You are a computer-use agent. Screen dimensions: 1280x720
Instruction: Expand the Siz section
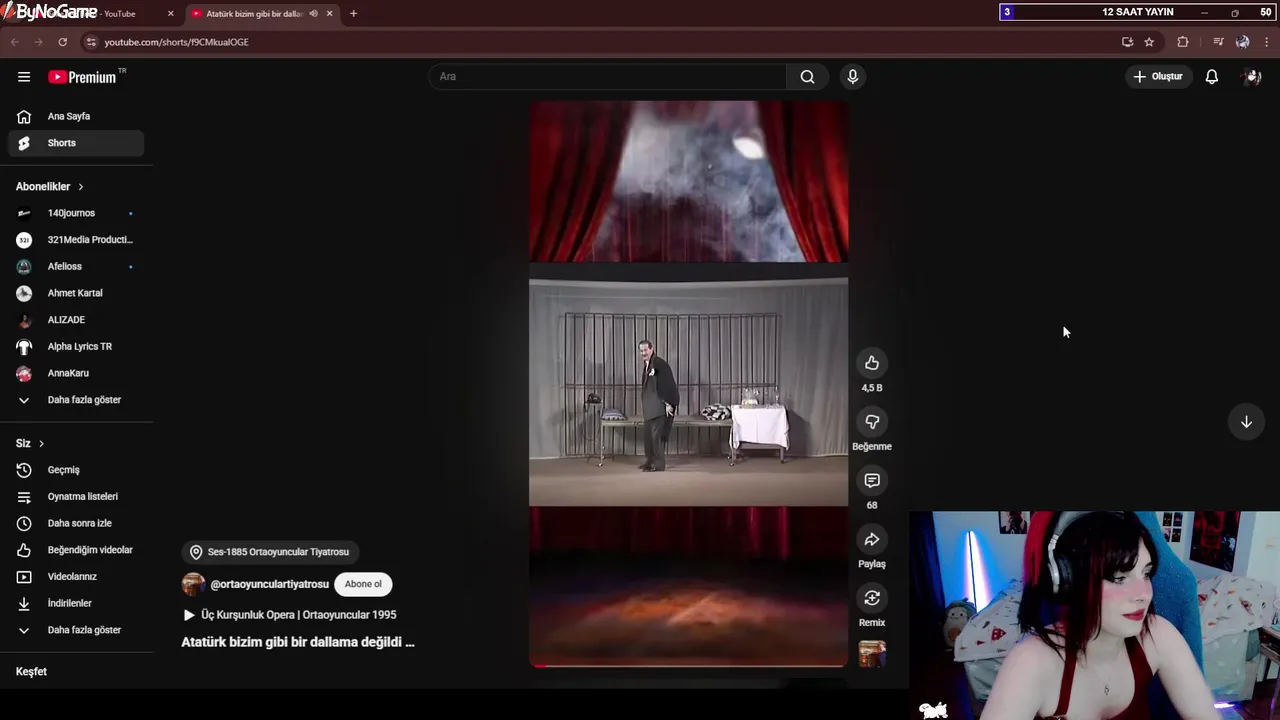(x=30, y=443)
